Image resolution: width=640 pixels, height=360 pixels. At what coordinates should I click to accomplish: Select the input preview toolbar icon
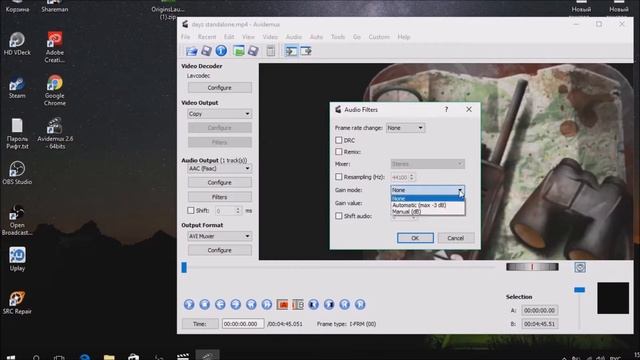[291, 51]
